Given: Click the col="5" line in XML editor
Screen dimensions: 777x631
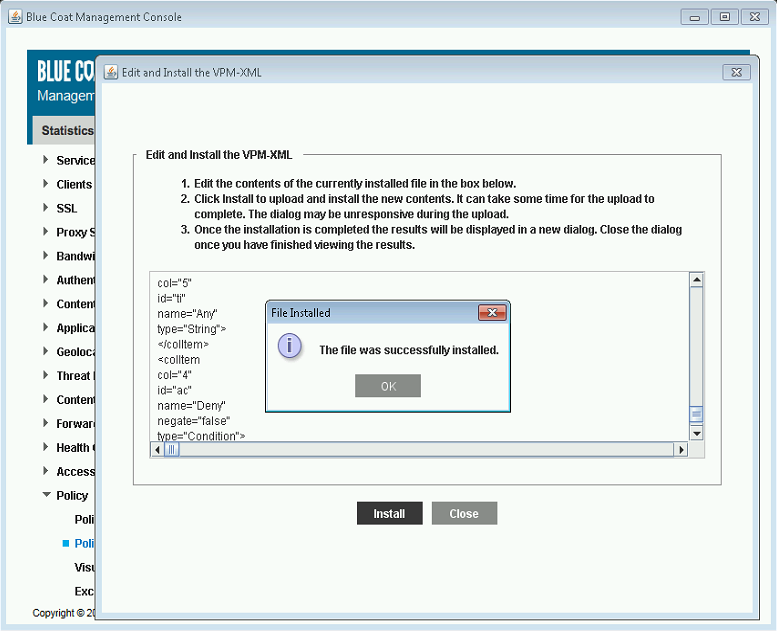Looking at the screenshot, I should (x=174, y=283).
